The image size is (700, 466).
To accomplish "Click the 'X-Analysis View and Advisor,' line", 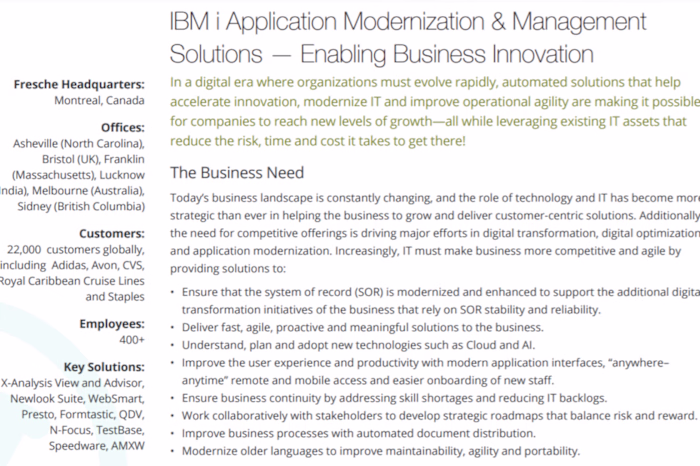I will click(x=72, y=383).
